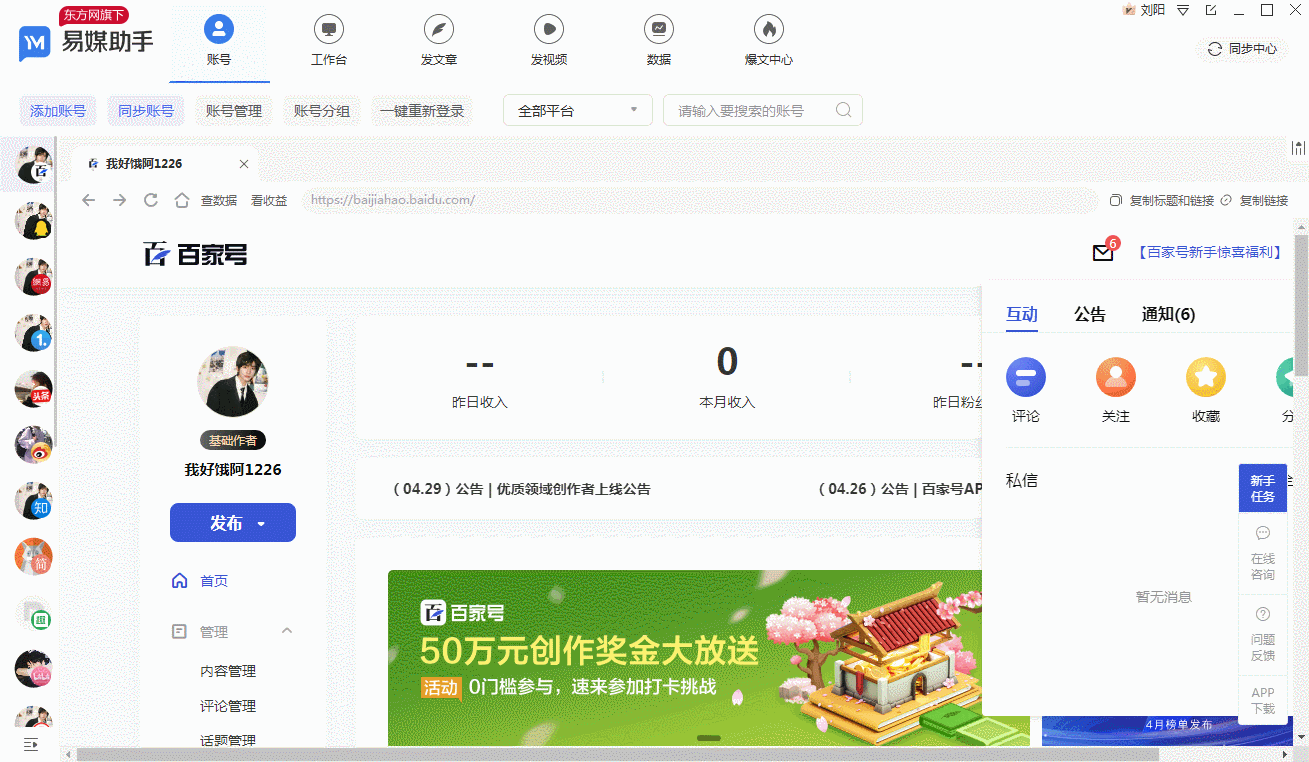The image size is (1309, 762).
Task: Click APP下载 side button
Action: (1263, 700)
